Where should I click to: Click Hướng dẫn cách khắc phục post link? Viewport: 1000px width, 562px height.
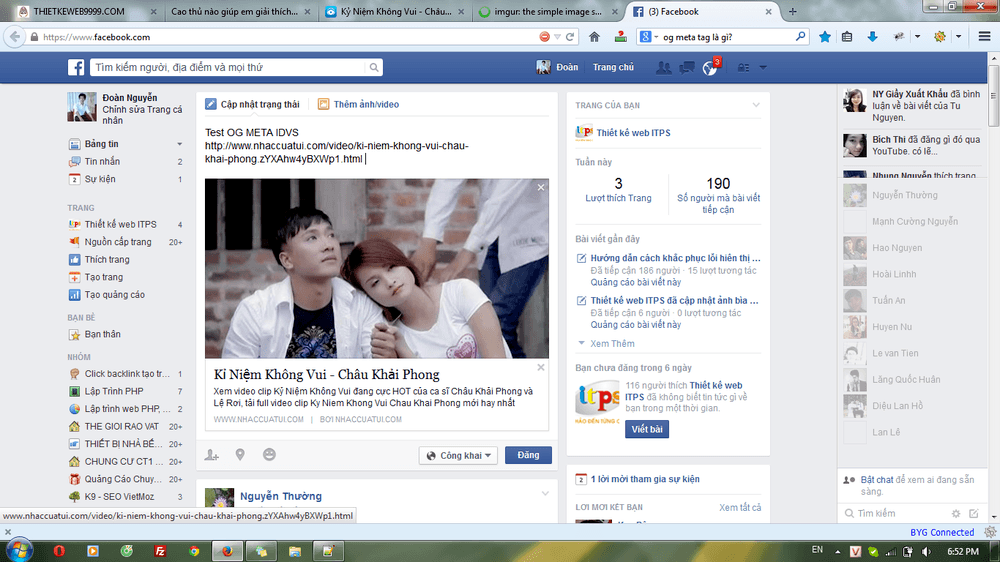[675, 258]
